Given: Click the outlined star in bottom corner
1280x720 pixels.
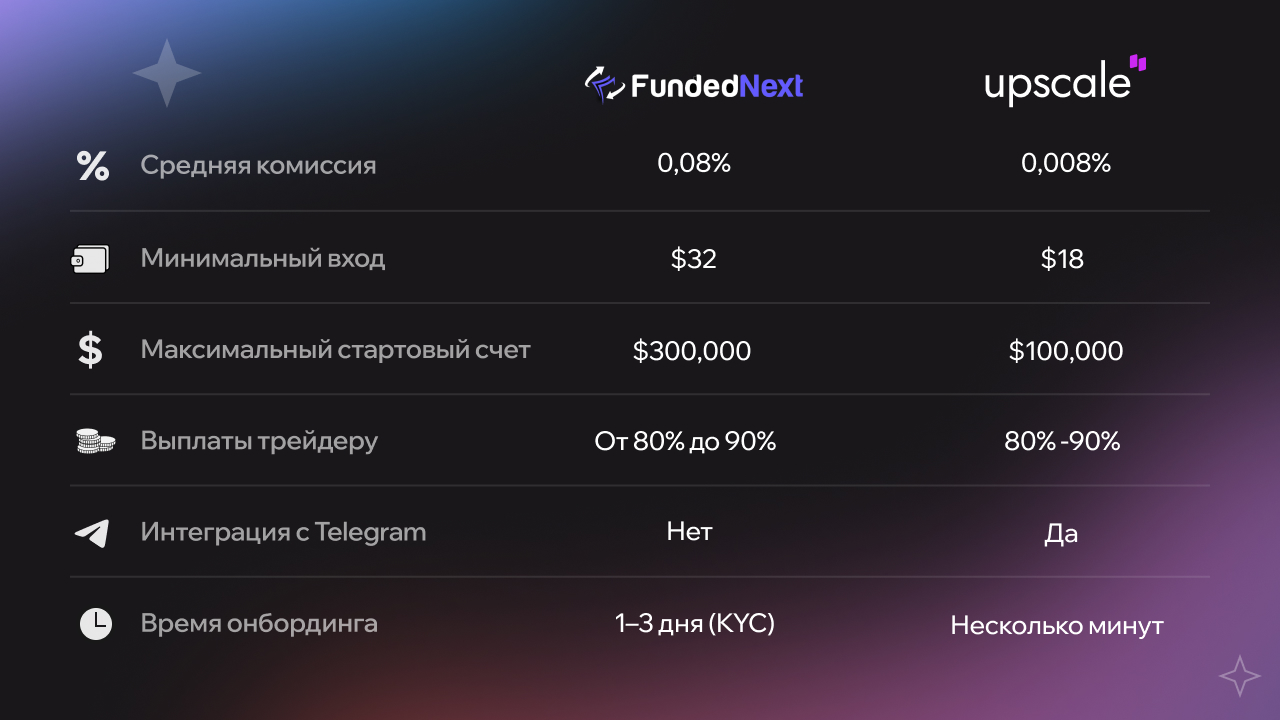Looking at the screenshot, I should click(1240, 676).
